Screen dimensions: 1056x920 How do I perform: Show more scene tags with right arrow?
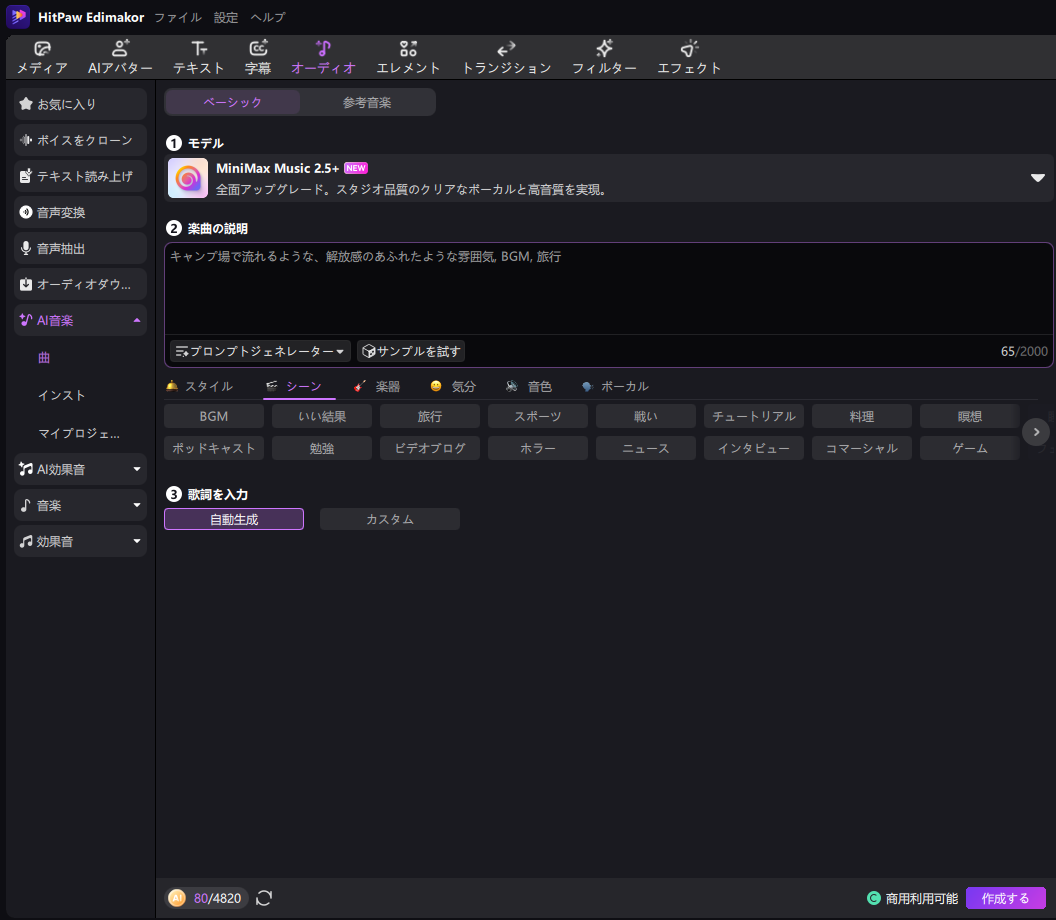pos(1036,432)
